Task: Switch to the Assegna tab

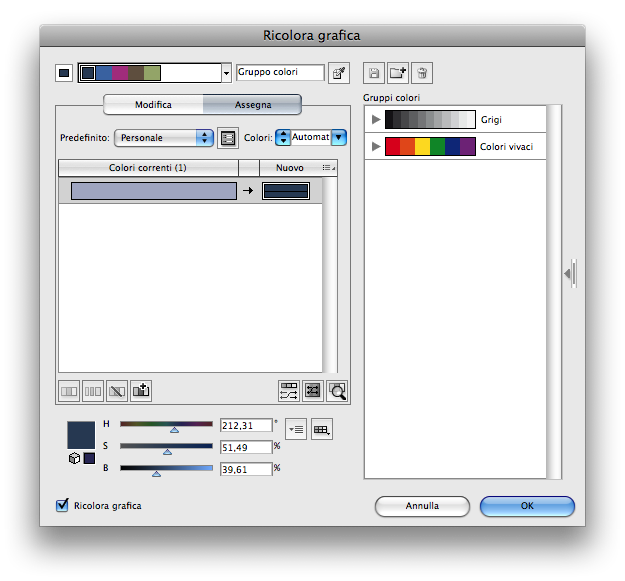Action: coord(252,105)
